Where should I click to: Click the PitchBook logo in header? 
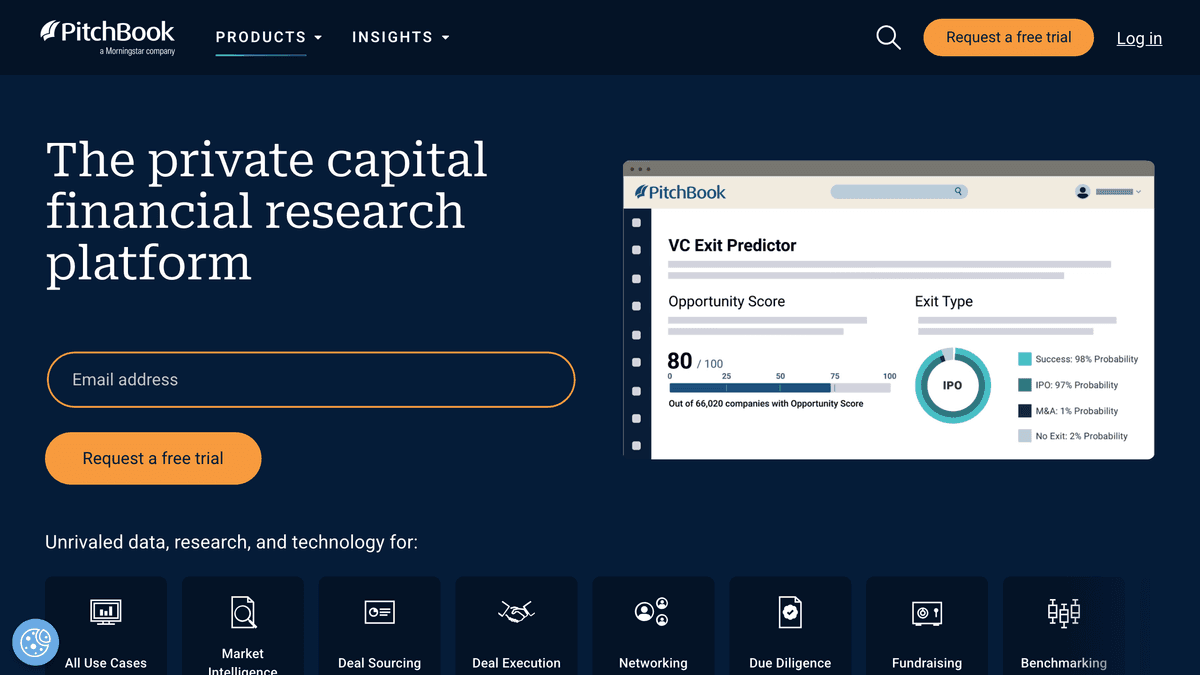pos(108,36)
